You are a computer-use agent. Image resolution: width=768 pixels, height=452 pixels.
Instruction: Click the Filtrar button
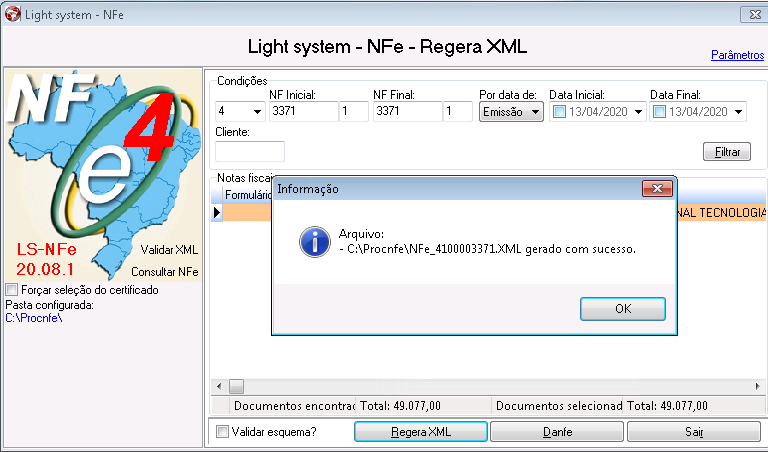727,151
